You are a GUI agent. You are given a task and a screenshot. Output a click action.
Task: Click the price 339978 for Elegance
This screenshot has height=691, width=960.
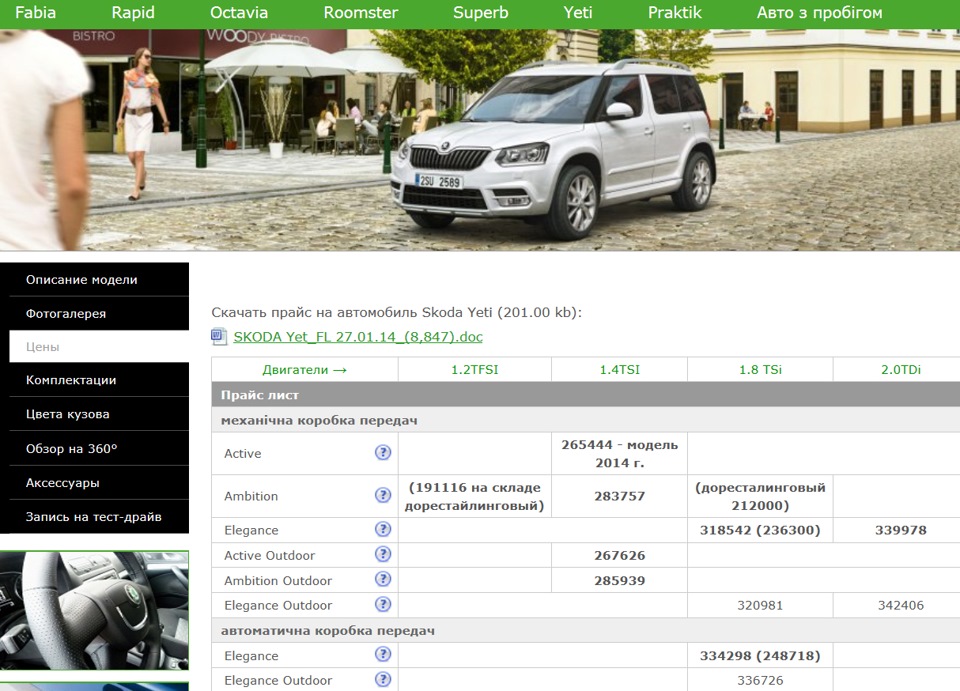pyautogui.click(x=901, y=530)
